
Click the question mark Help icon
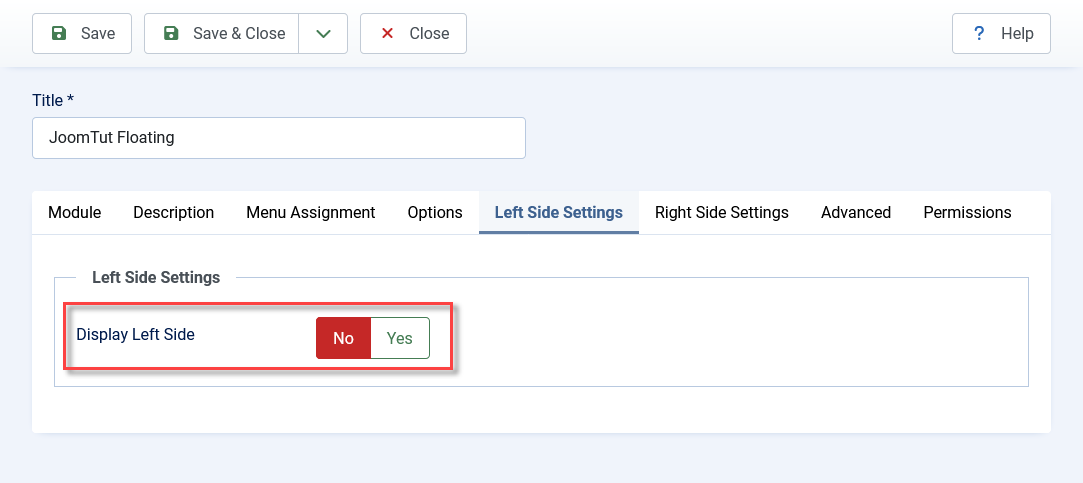tap(979, 33)
